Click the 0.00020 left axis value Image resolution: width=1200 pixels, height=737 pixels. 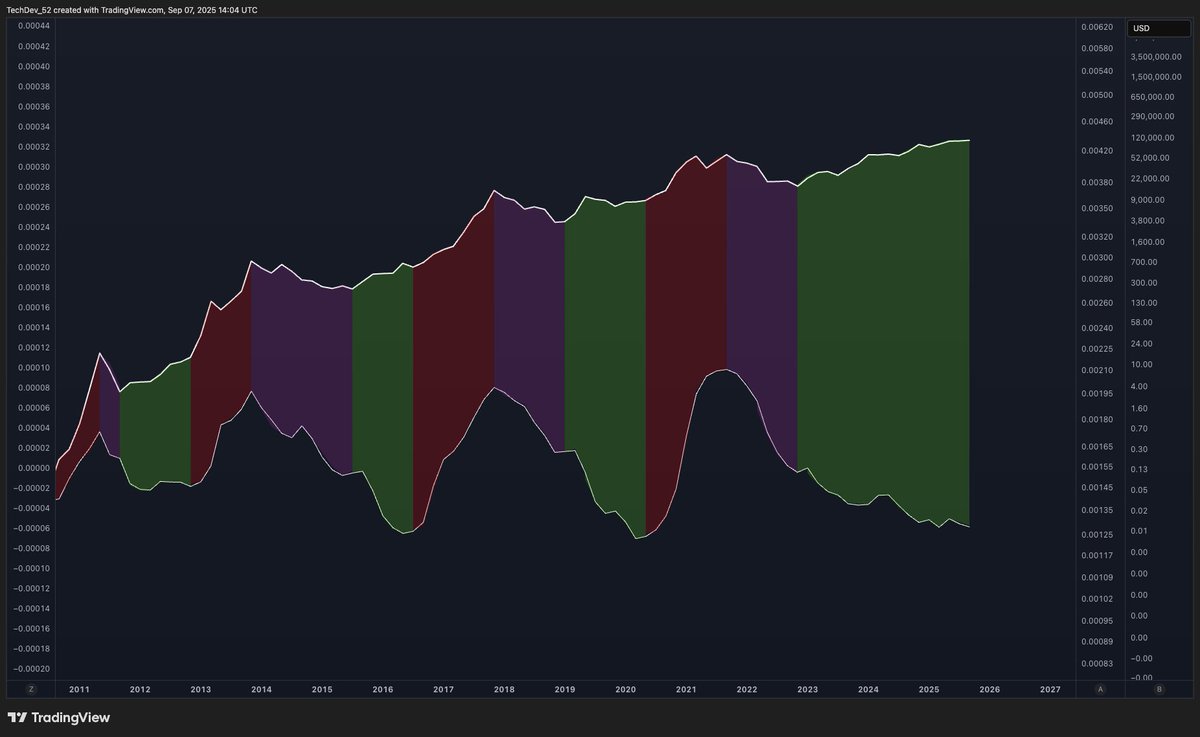point(35,267)
